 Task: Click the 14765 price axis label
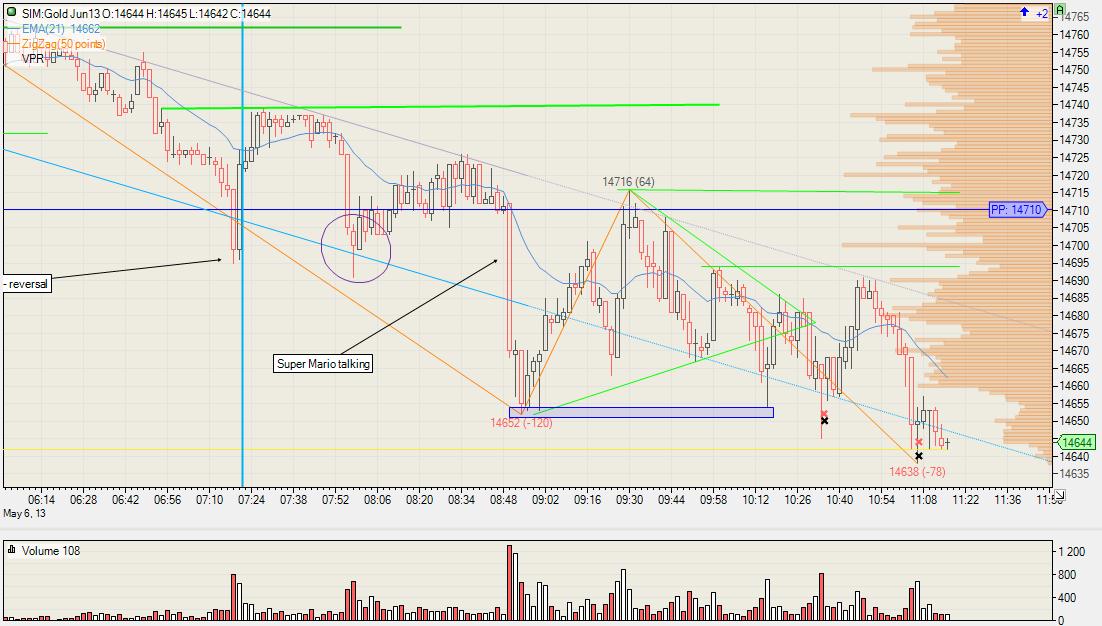1075,16
